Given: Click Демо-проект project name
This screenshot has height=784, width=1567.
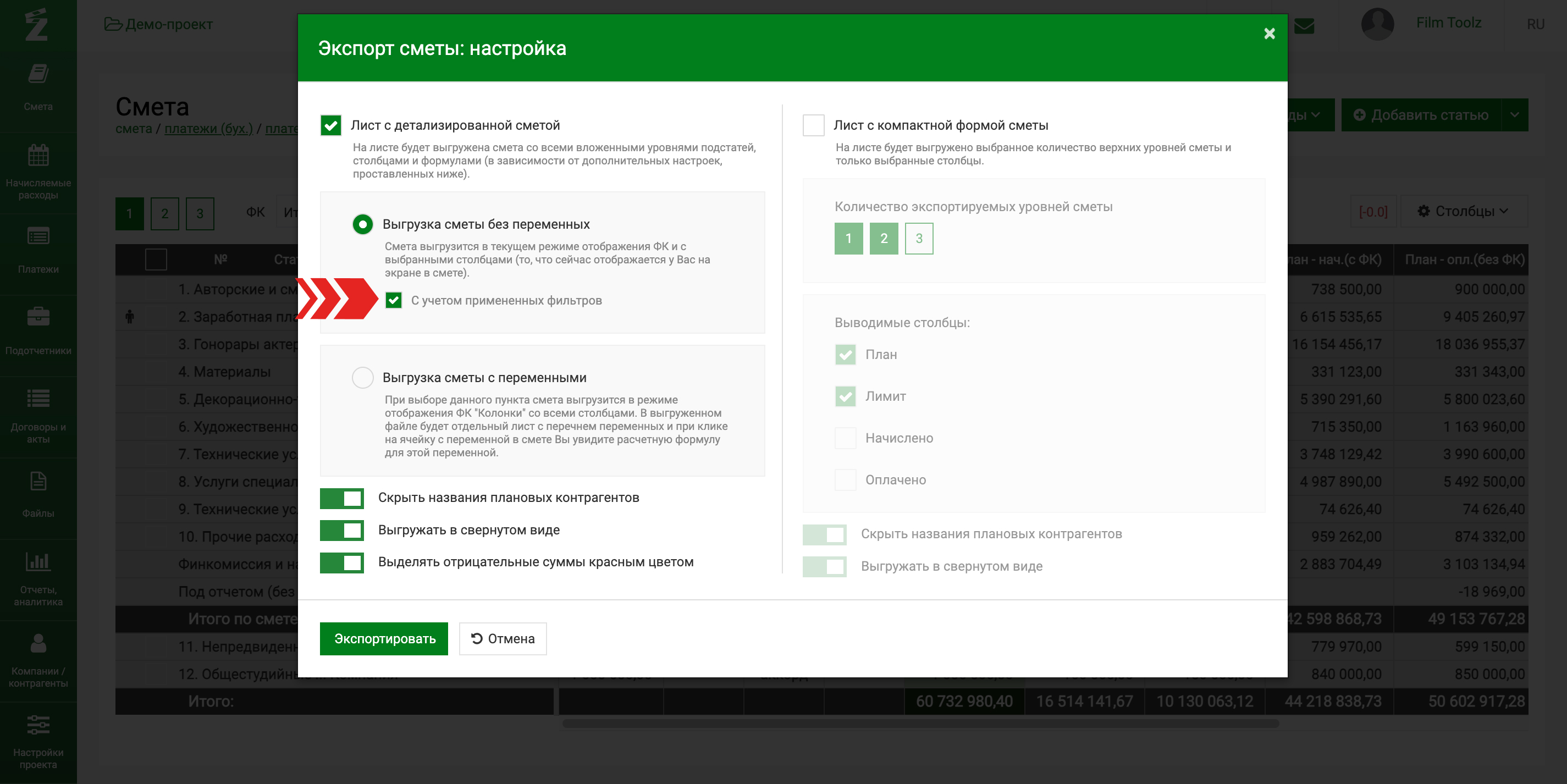Looking at the screenshot, I should 169,24.
